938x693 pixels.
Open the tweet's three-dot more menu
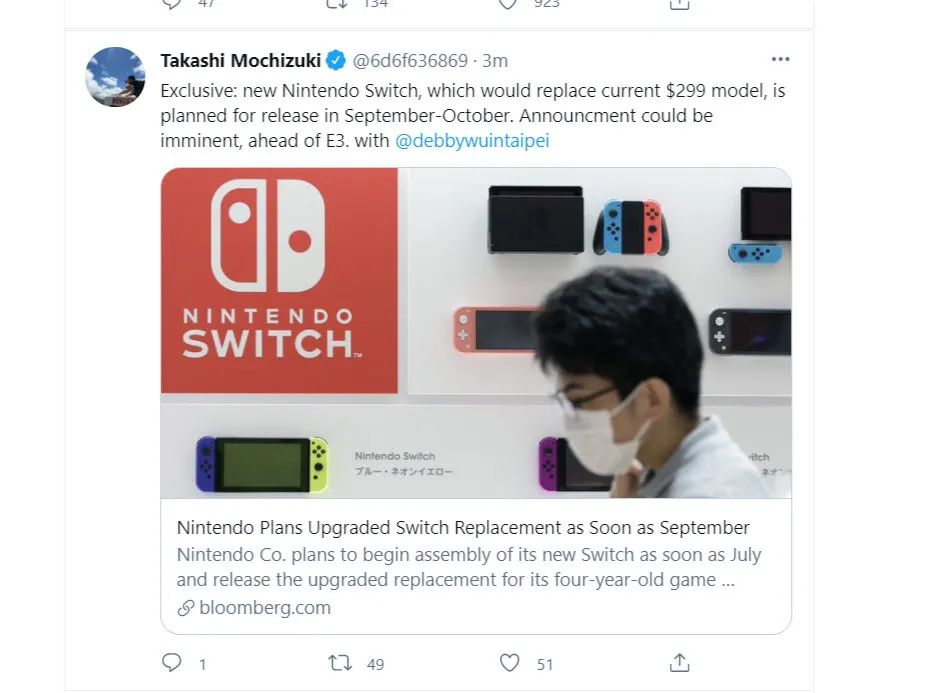780,60
